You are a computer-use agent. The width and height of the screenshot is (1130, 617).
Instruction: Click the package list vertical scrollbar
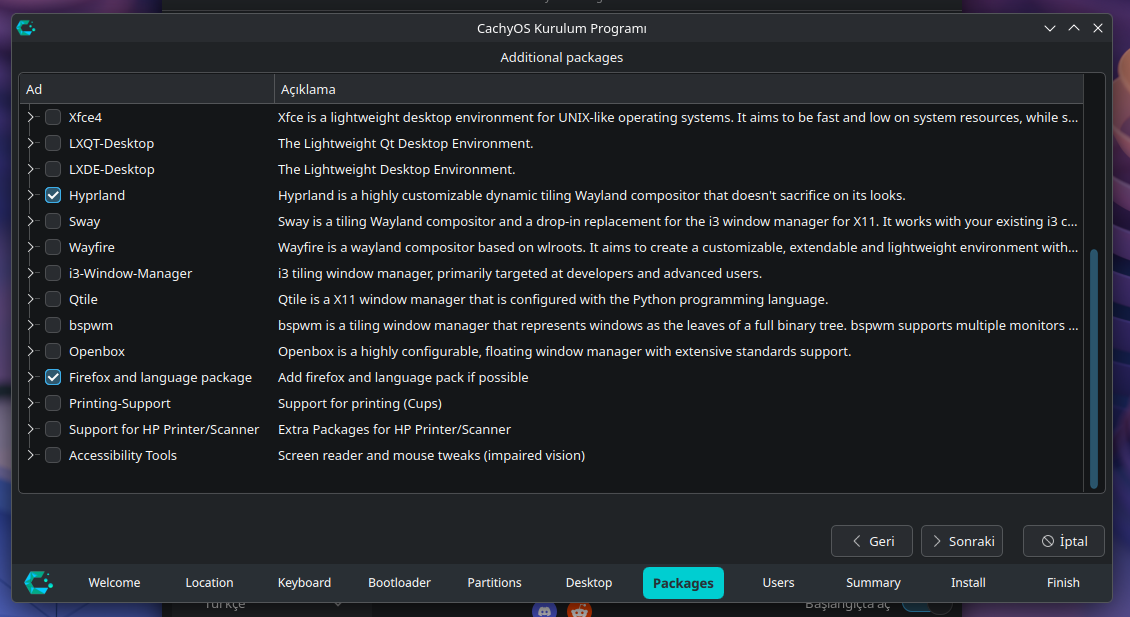pos(1094,368)
